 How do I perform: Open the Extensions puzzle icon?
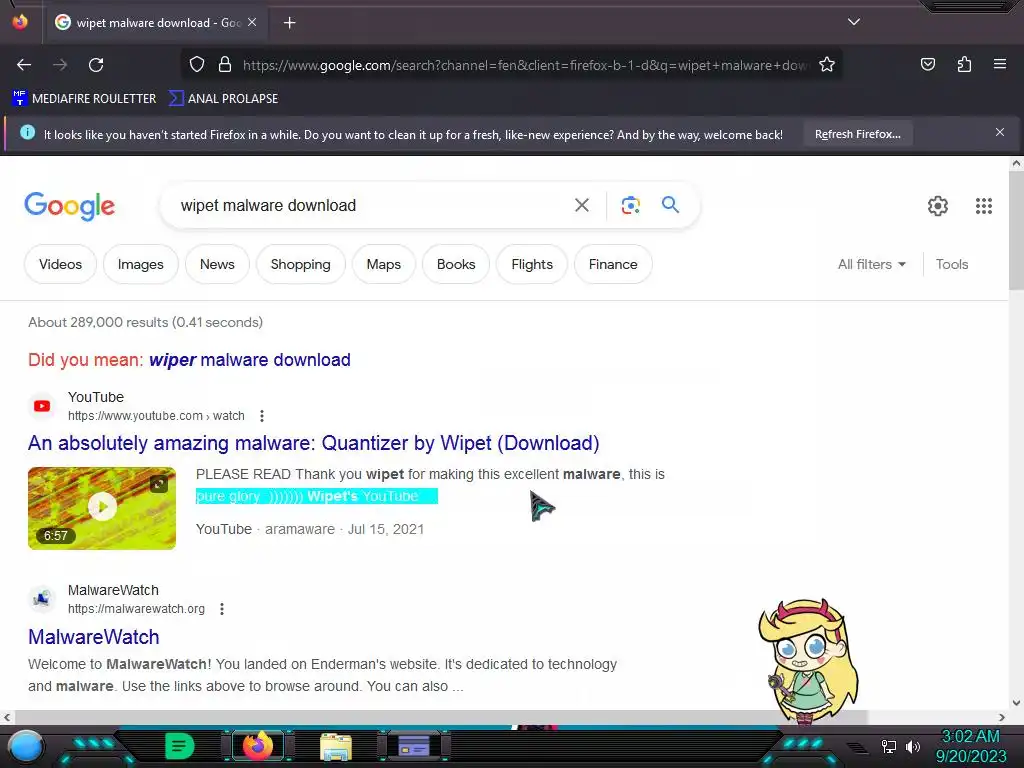tap(964, 64)
